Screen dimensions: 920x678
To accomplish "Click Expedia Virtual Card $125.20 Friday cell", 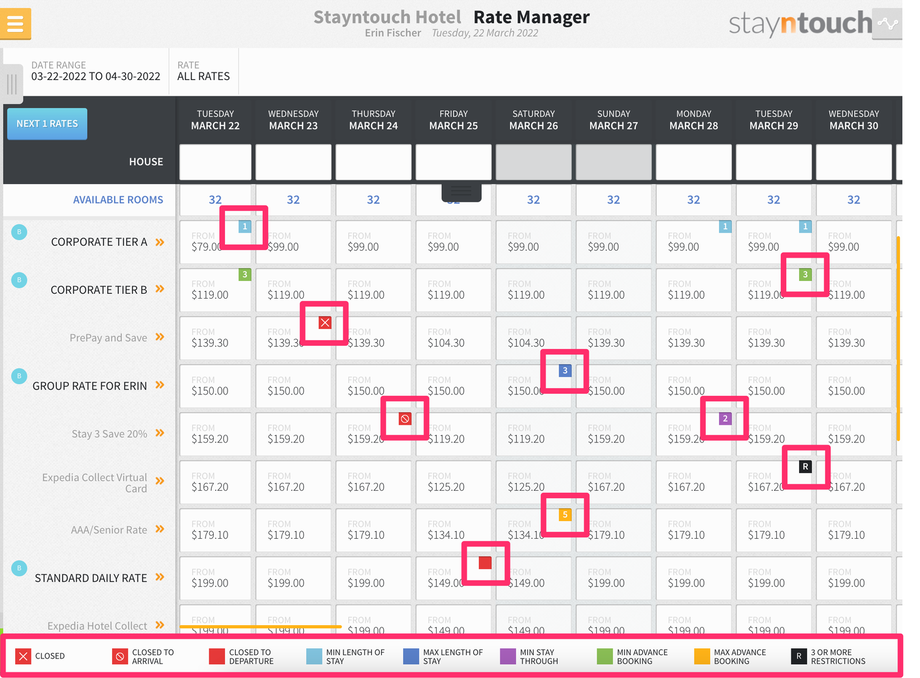I will click(454, 482).
